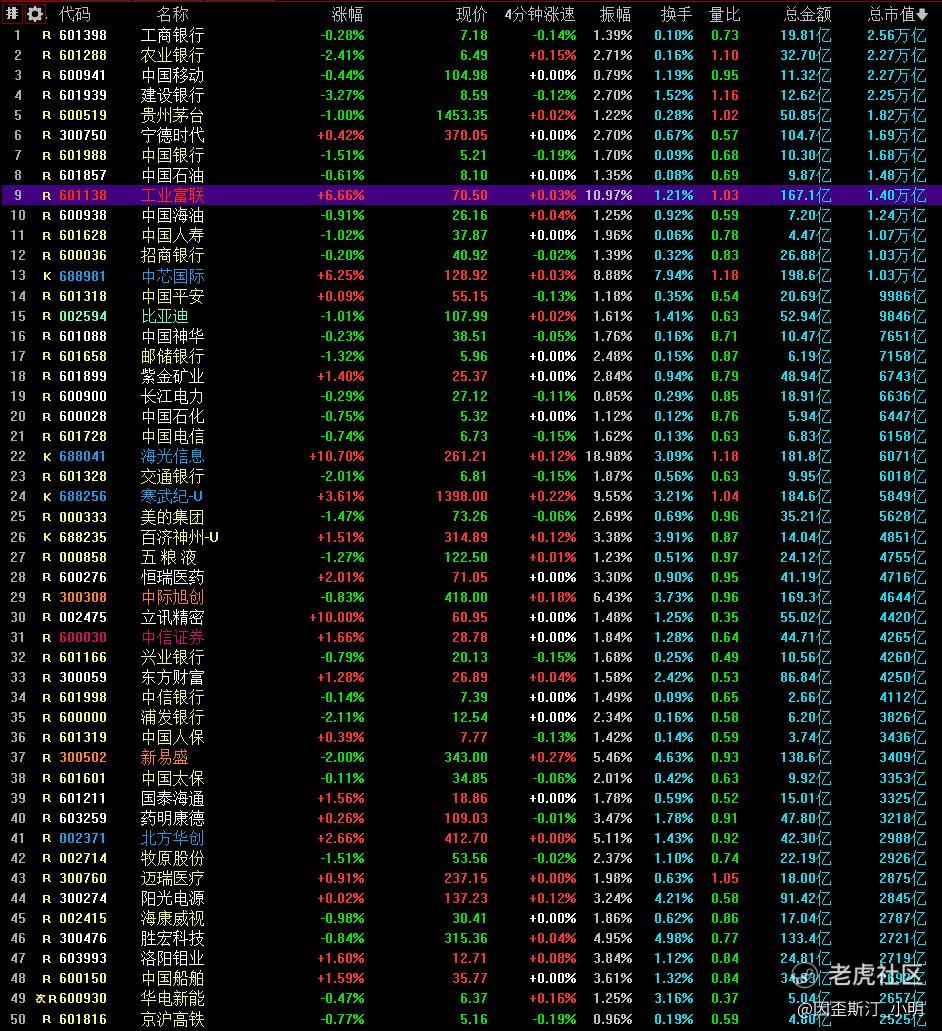This screenshot has height=1031, width=942.
Task: Select 百济神州-U row
Action: tap(471, 537)
